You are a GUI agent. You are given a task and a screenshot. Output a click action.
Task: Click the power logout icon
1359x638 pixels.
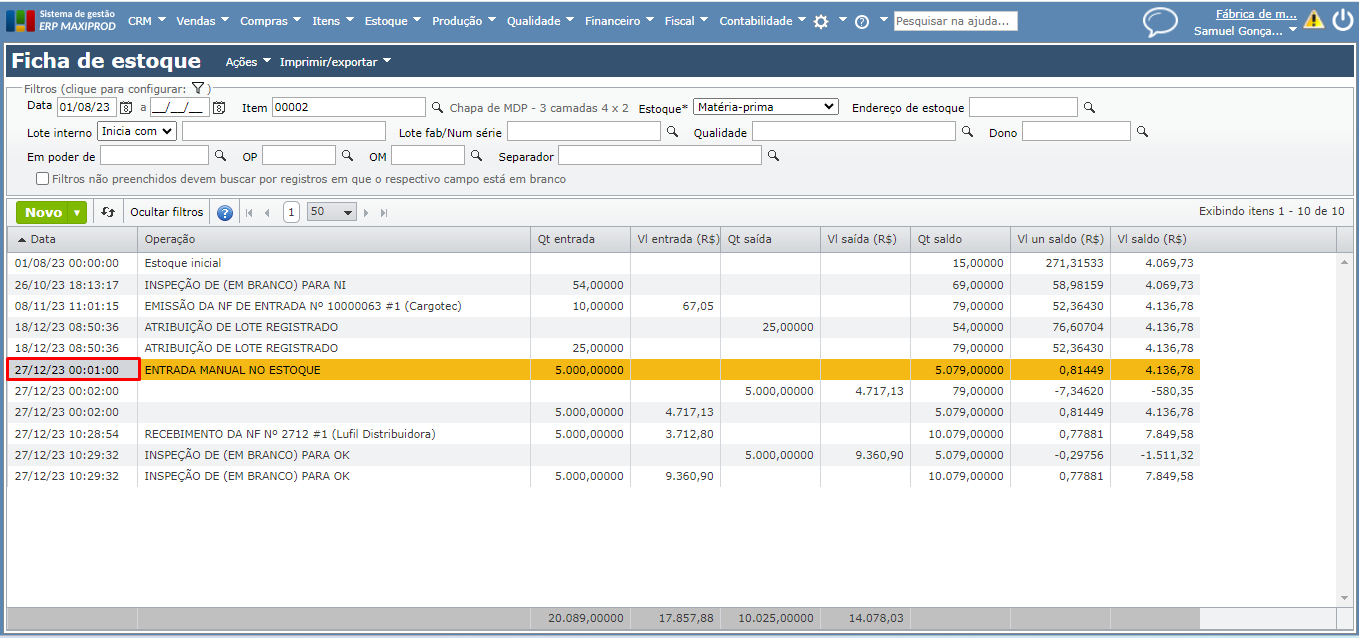[x=1342, y=20]
